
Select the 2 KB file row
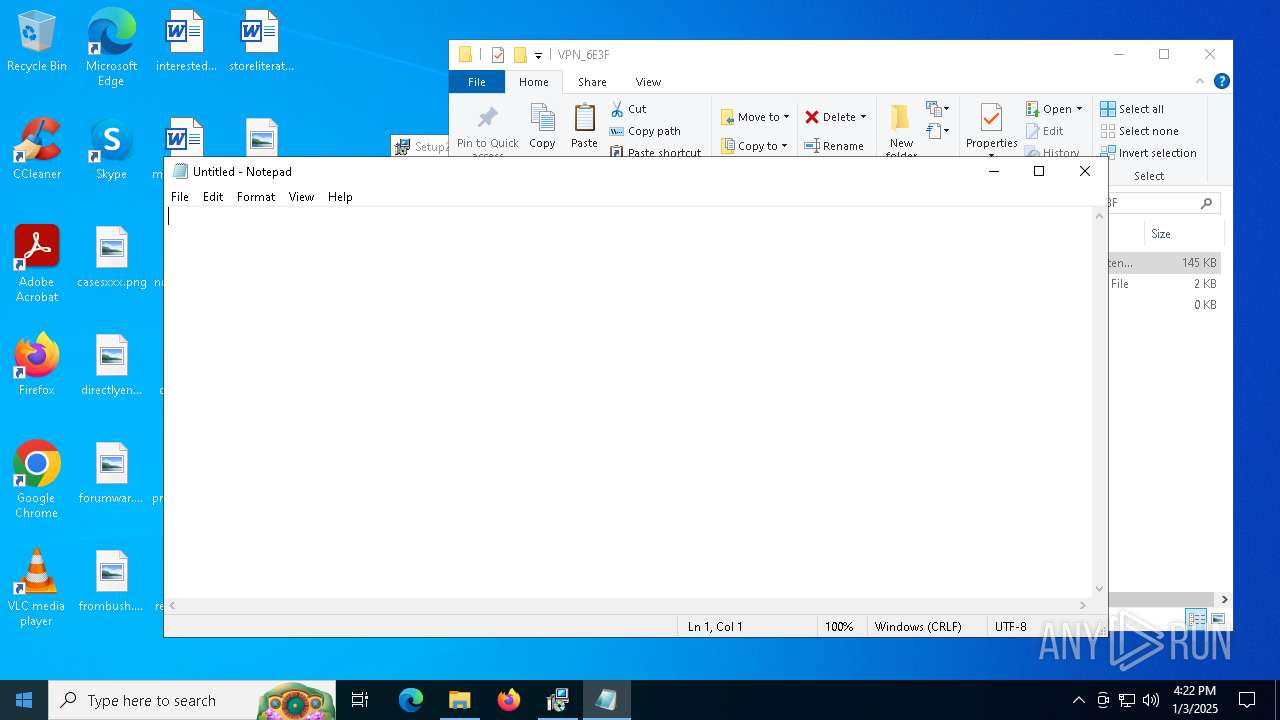(1164, 284)
